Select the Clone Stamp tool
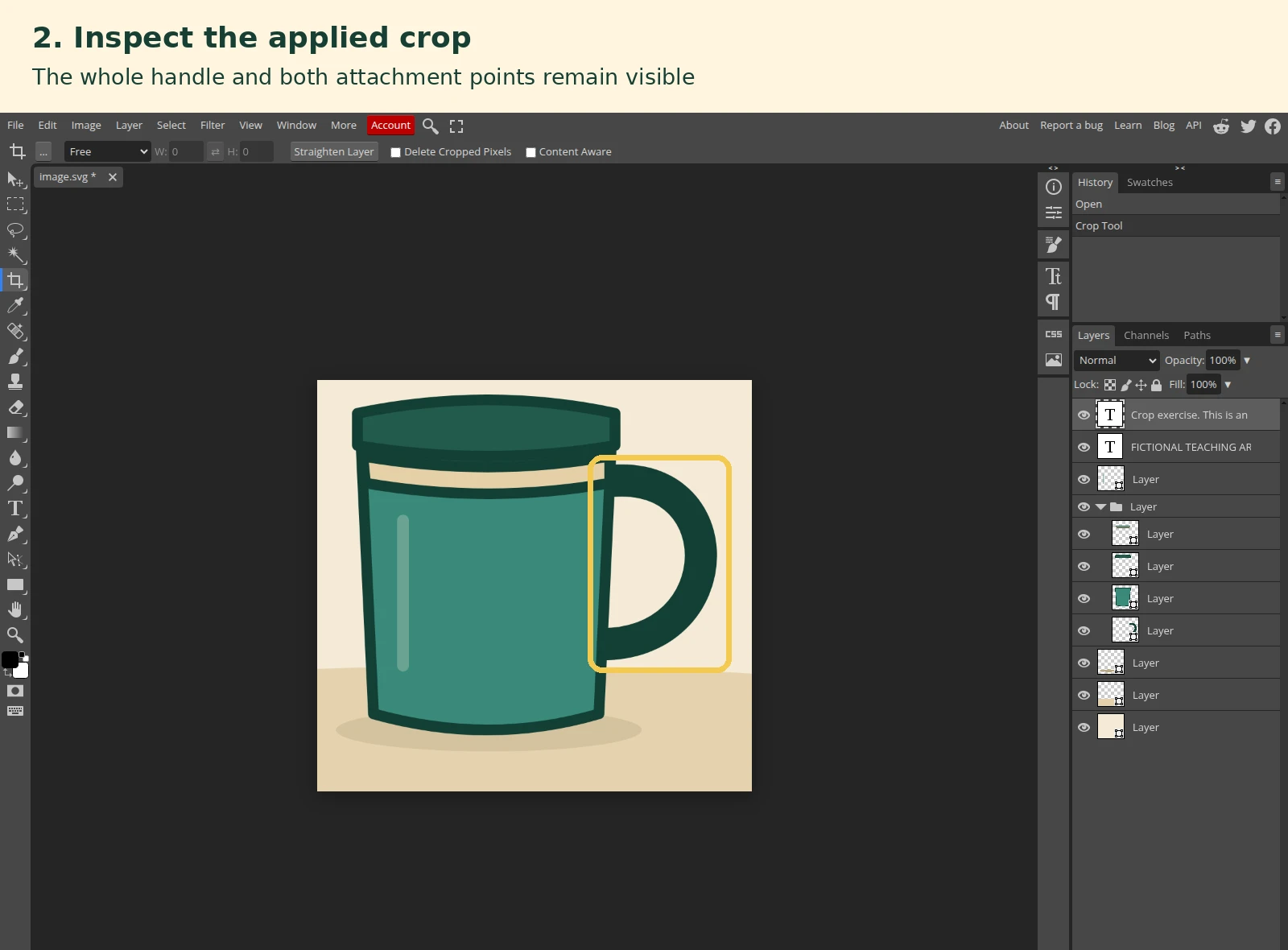The width and height of the screenshot is (1288, 950). tap(15, 382)
